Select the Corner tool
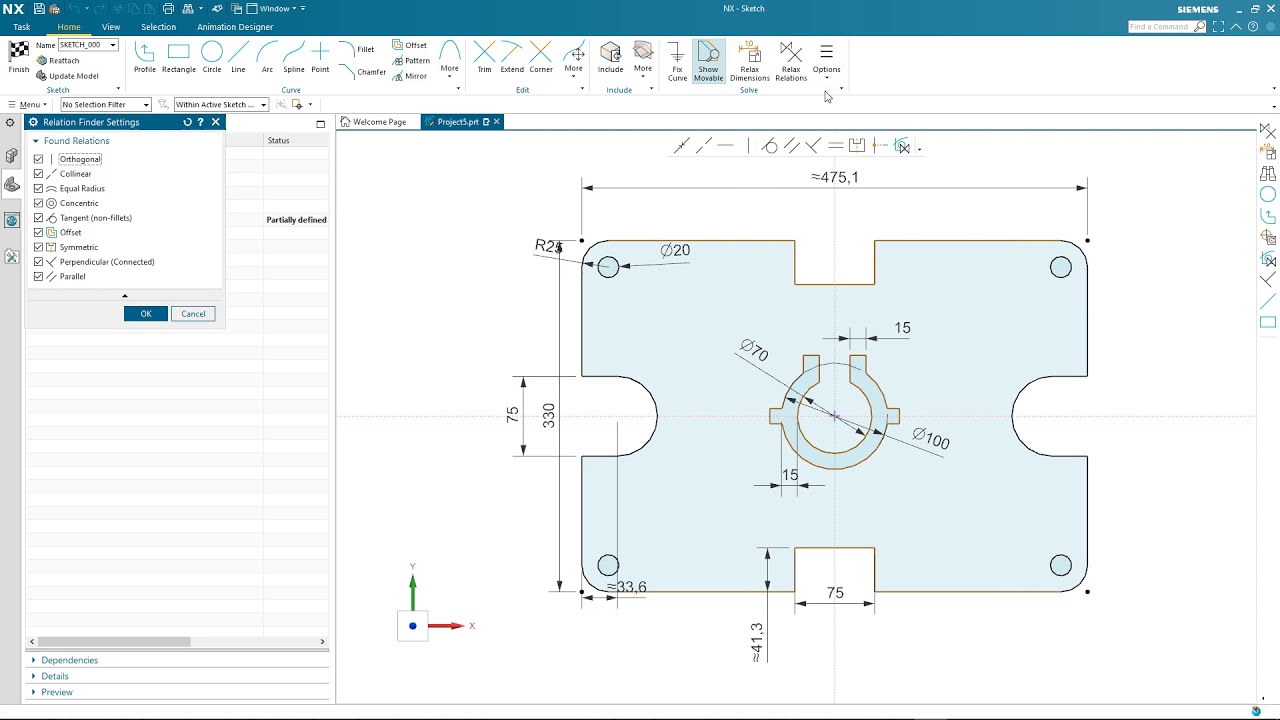This screenshot has height=720, width=1280. pos(541,57)
